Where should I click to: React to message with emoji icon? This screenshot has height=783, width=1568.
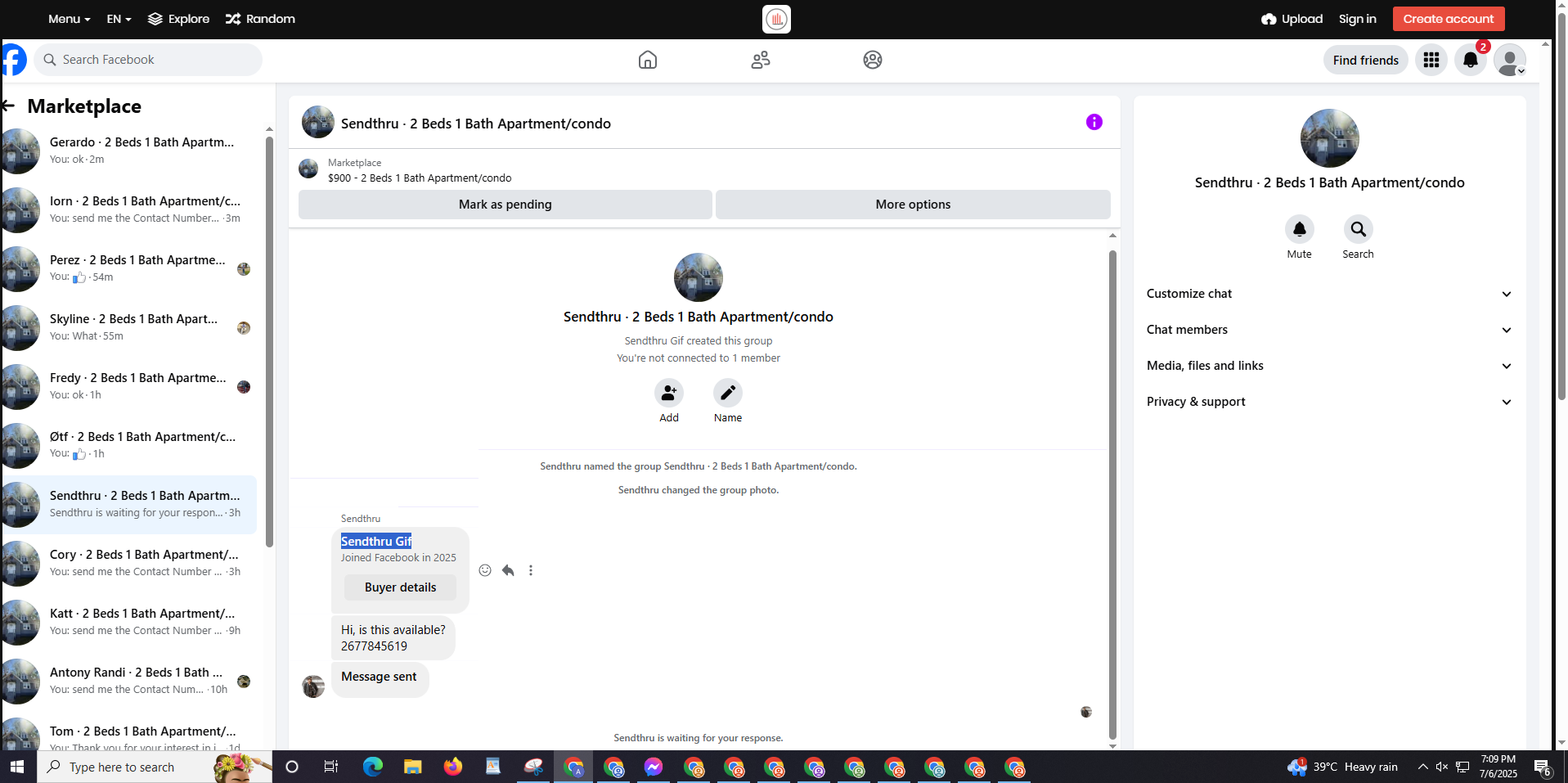coord(485,570)
